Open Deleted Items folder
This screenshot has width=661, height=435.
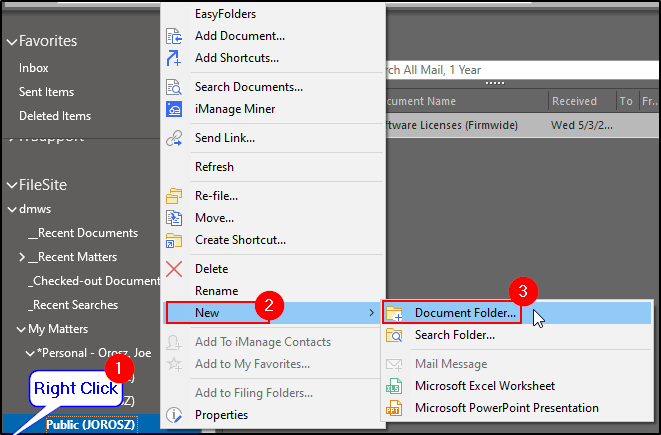[x=55, y=116]
